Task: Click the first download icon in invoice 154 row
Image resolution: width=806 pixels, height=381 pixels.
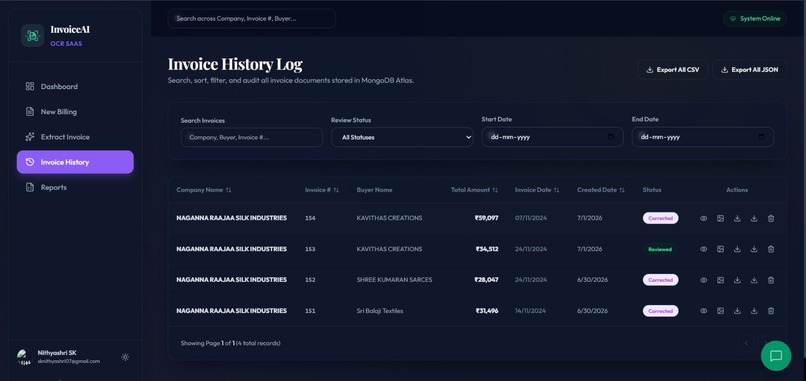Action: coord(737,219)
